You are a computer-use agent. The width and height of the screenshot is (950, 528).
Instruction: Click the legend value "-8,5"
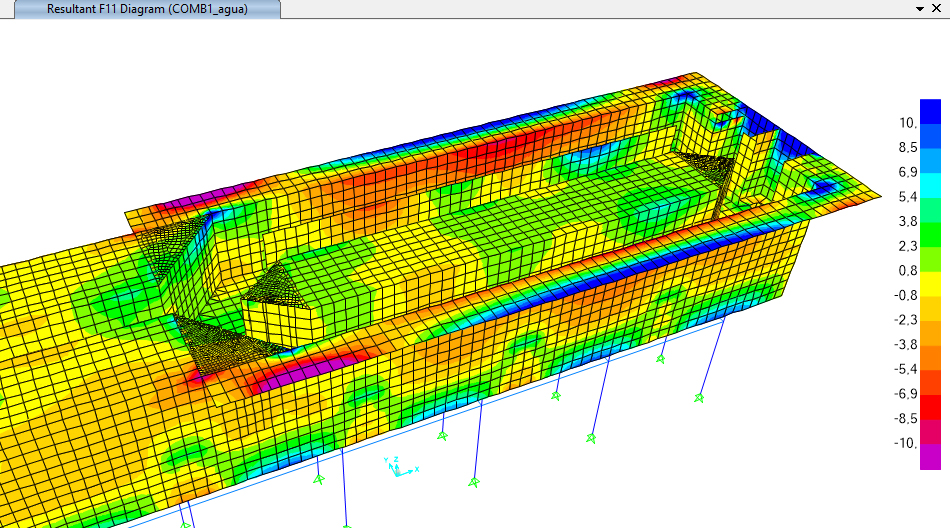906,419
